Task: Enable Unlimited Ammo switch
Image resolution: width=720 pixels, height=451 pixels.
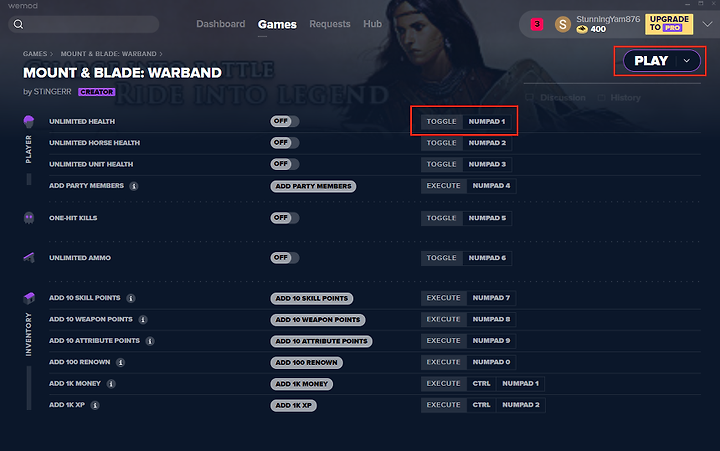Action: [x=284, y=258]
